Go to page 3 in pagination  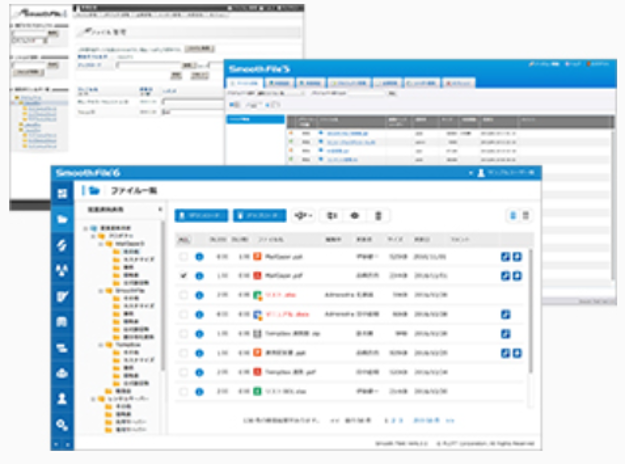click(x=401, y=421)
